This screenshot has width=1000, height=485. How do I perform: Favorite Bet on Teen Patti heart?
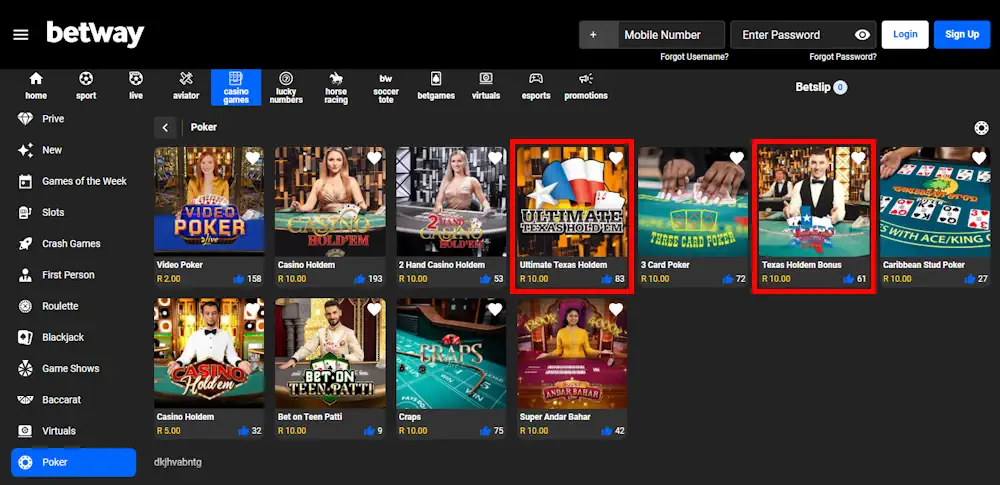point(374,310)
